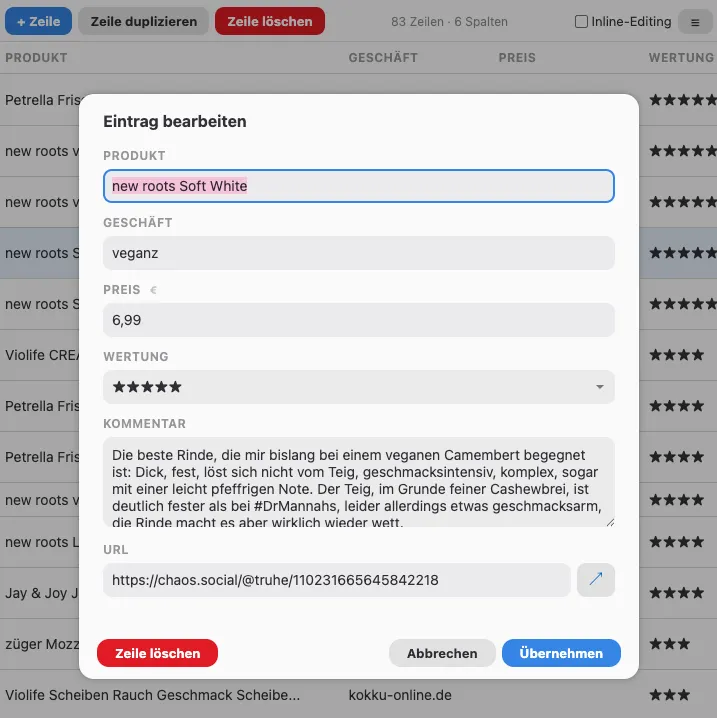Click the URL field with chaos.social link

(336, 580)
